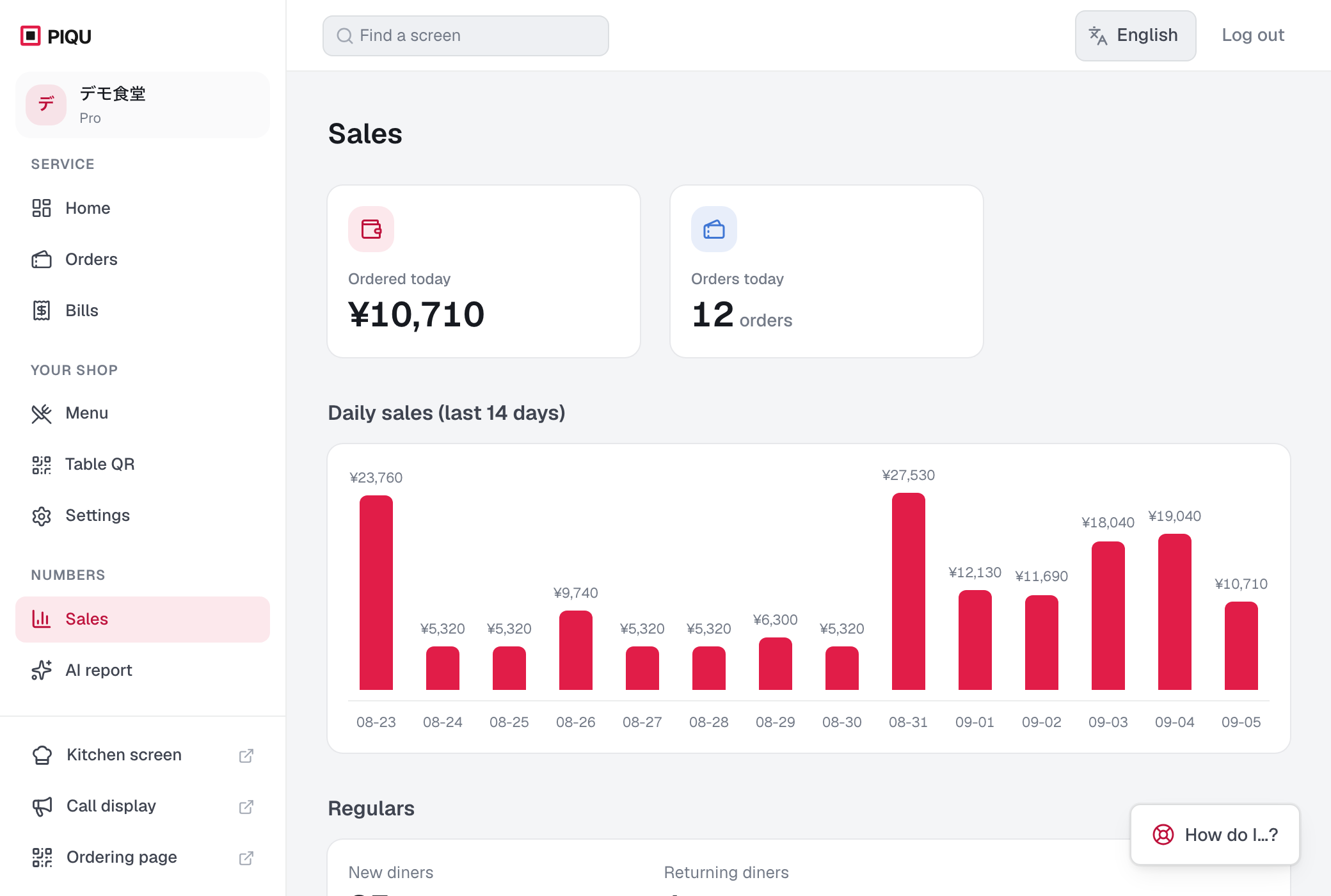Screen dimensions: 1331x896
Task: Open the How do I...? help
Action: point(1215,835)
